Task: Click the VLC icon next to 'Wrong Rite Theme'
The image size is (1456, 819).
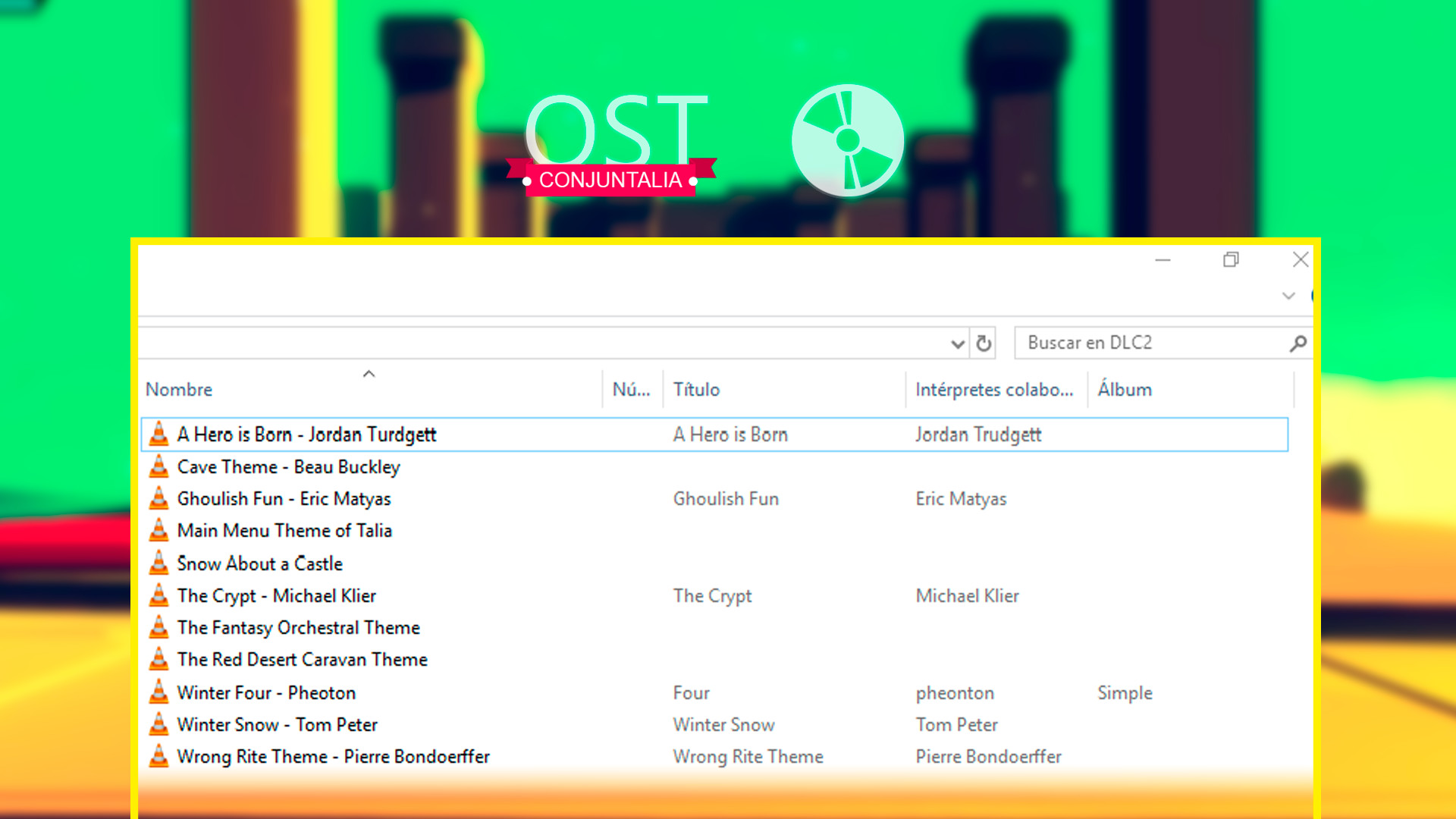Action: [158, 756]
